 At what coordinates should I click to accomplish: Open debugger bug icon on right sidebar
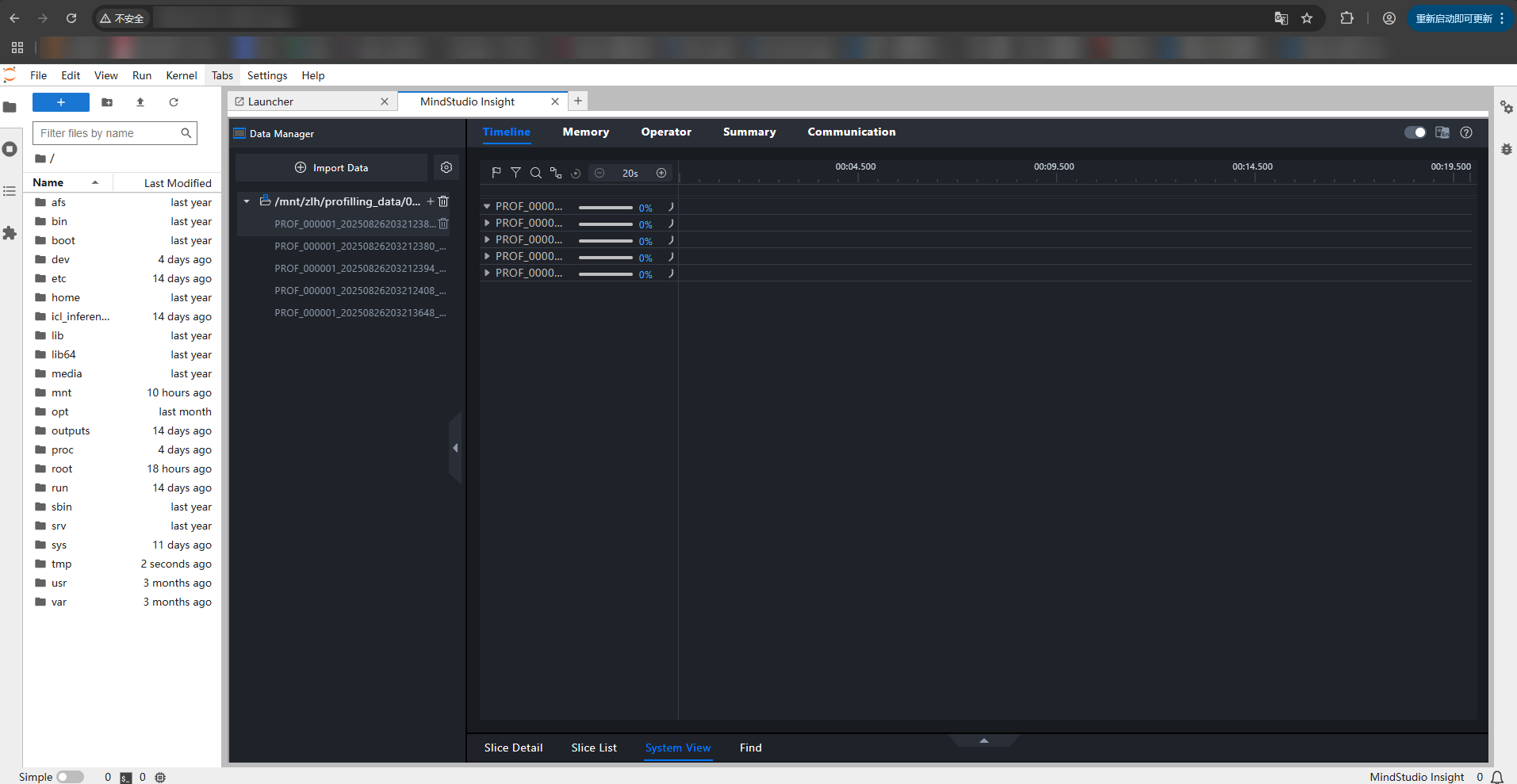[1506, 149]
